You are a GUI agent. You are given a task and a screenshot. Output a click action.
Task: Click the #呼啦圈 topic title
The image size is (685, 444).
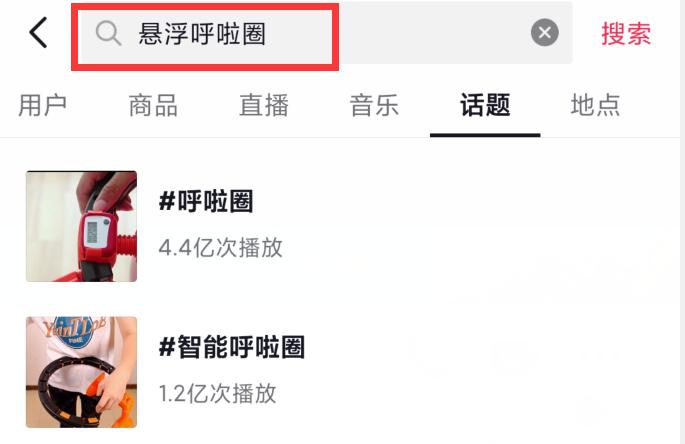(x=206, y=201)
